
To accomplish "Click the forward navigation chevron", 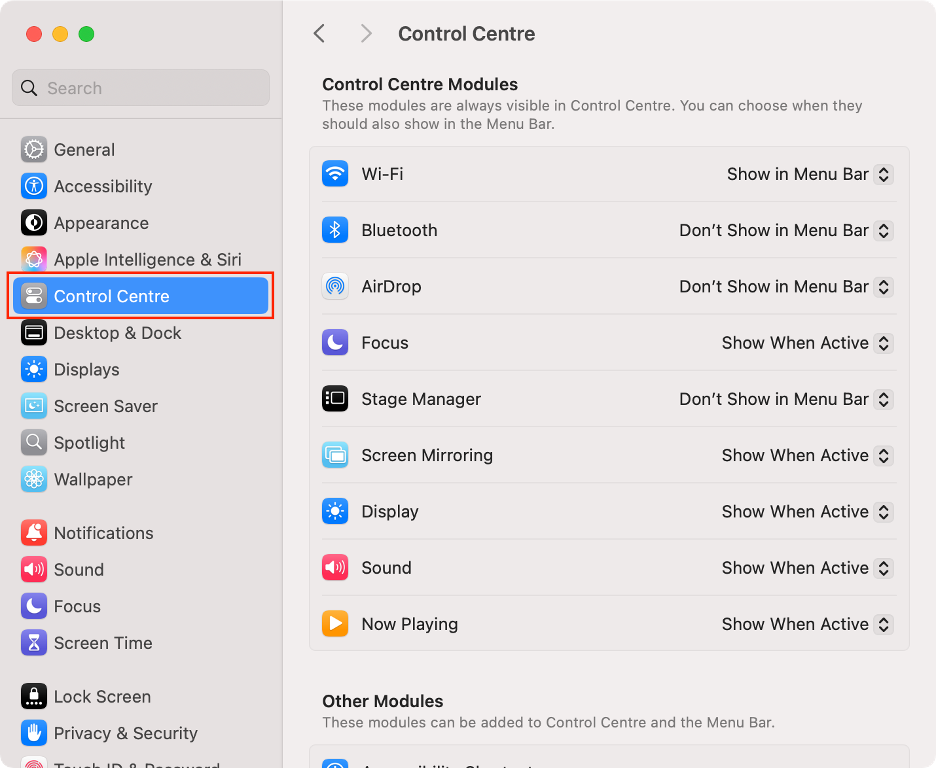I will point(366,33).
